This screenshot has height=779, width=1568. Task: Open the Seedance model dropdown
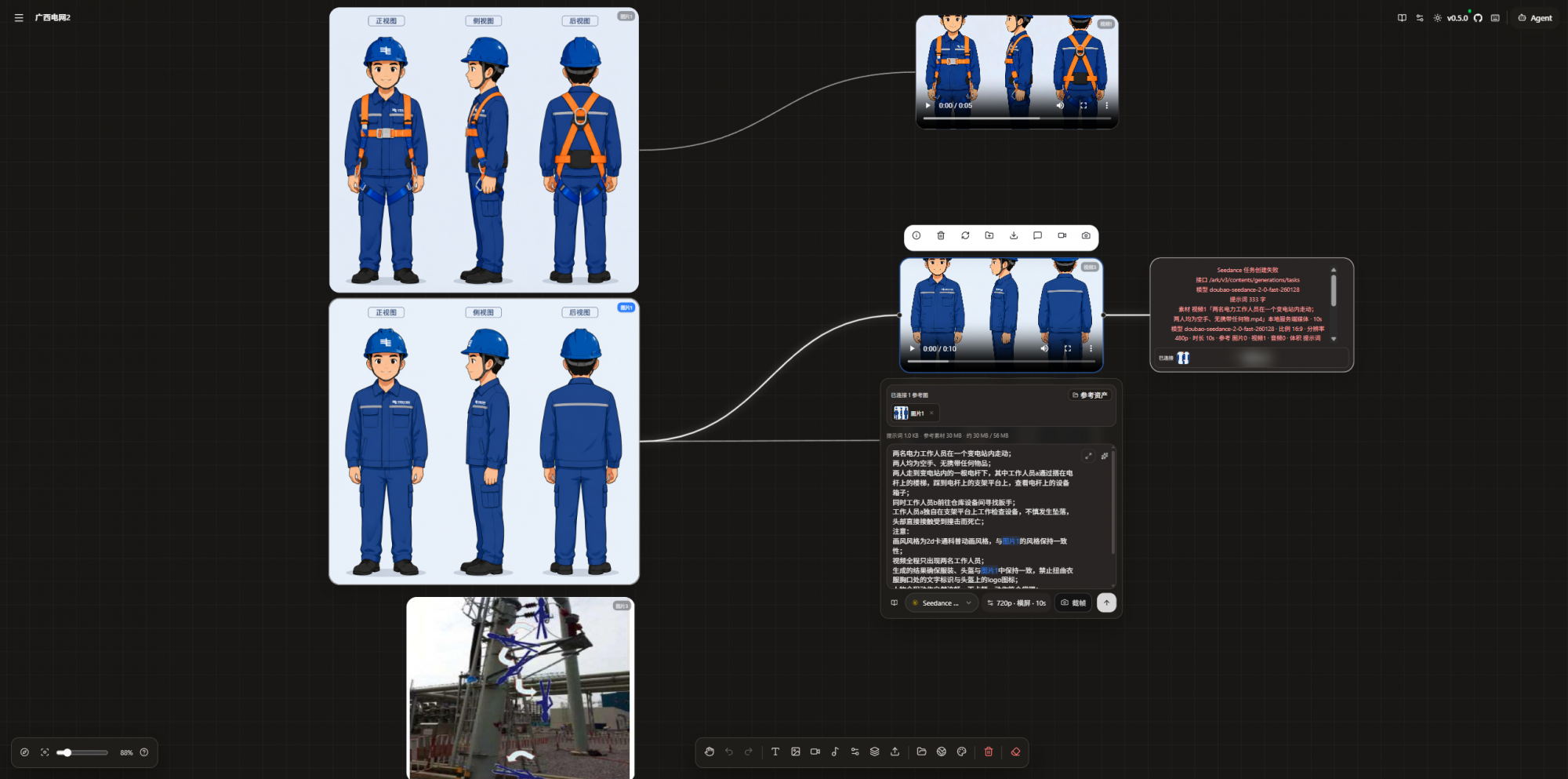tap(941, 602)
